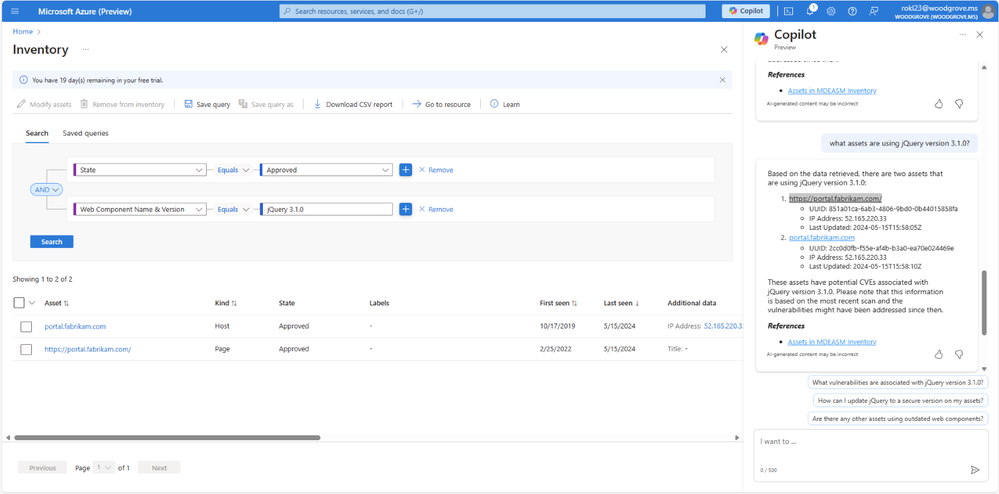Screen dimensions: 999x494
Task: Open the Approved value dropdown
Action: pyautogui.click(x=326, y=170)
